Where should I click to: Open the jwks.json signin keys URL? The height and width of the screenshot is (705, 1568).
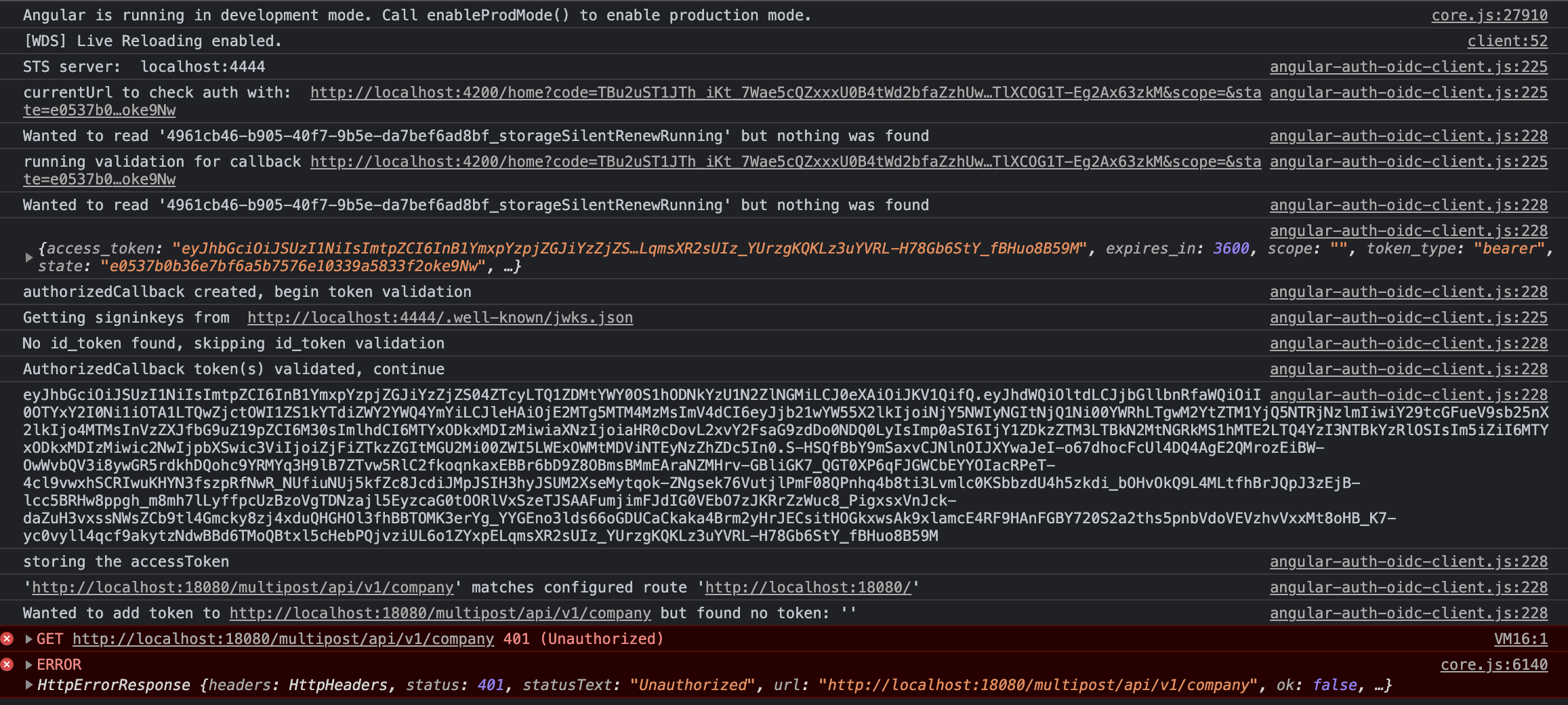pos(439,317)
